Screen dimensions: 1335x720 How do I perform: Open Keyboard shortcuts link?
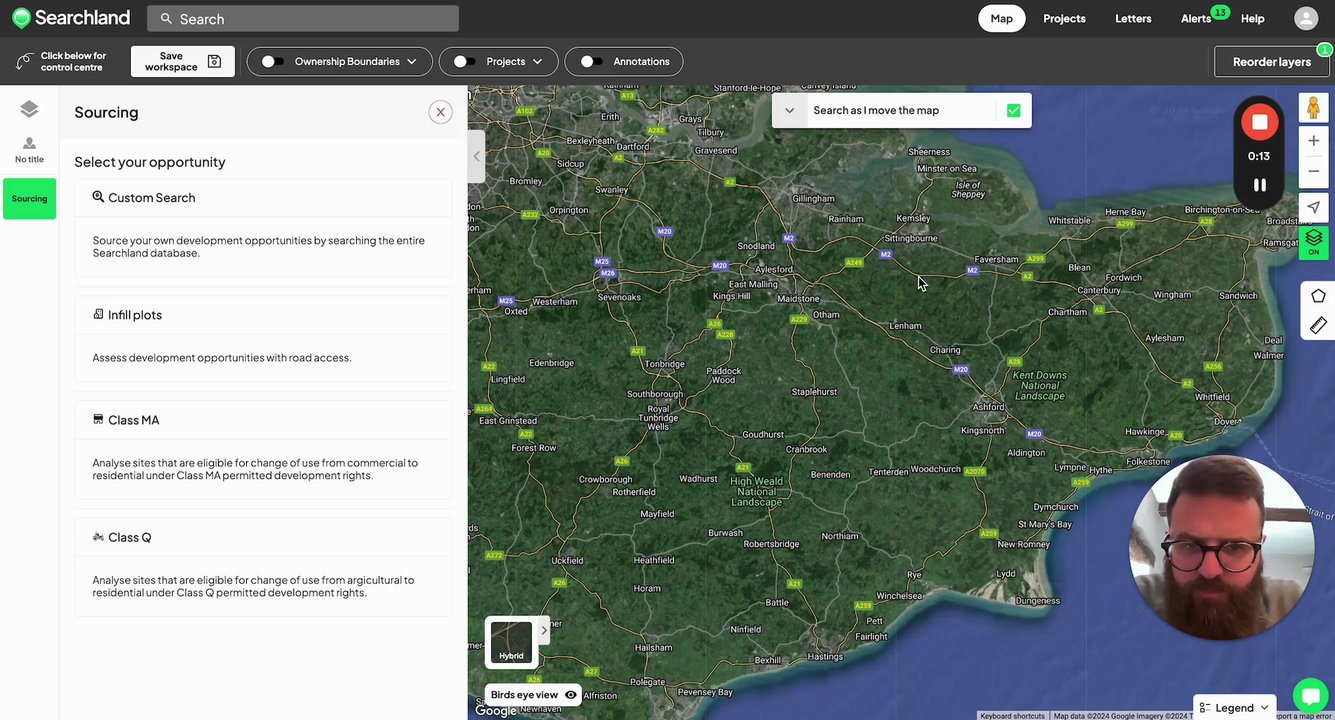[1012, 716]
